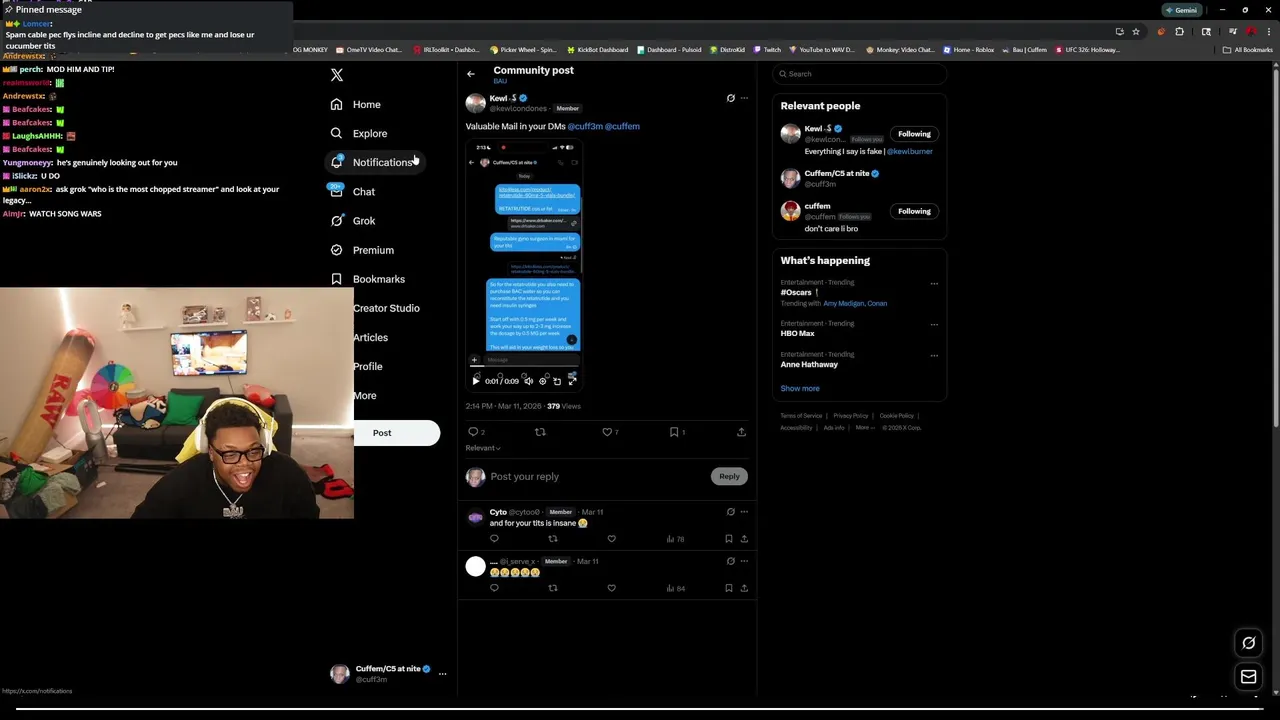The image size is (1280, 720).
Task: Open Anne Hathaway trending topic
Action: [809, 365]
